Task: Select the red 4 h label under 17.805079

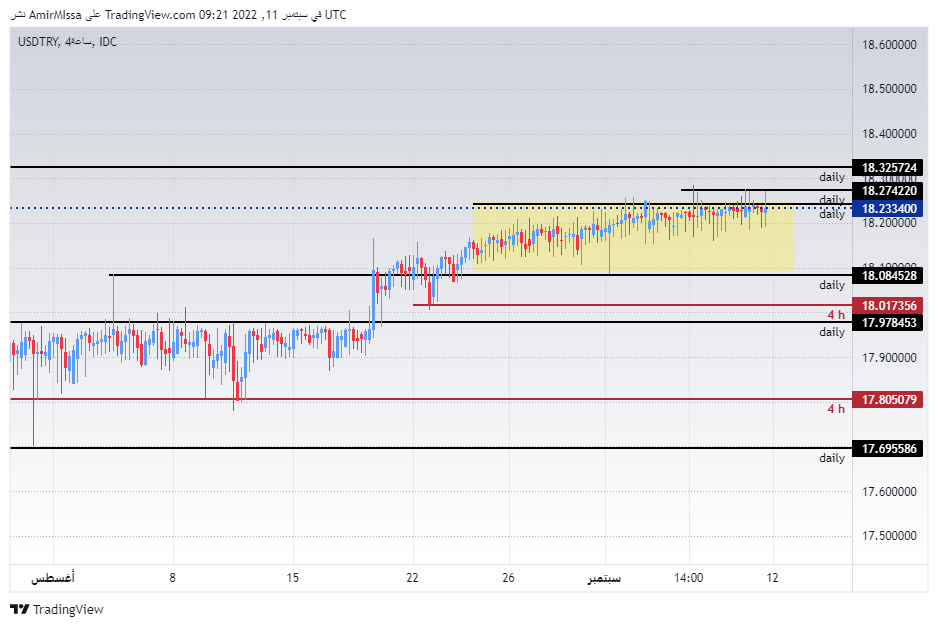Action: (x=836, y=409)
